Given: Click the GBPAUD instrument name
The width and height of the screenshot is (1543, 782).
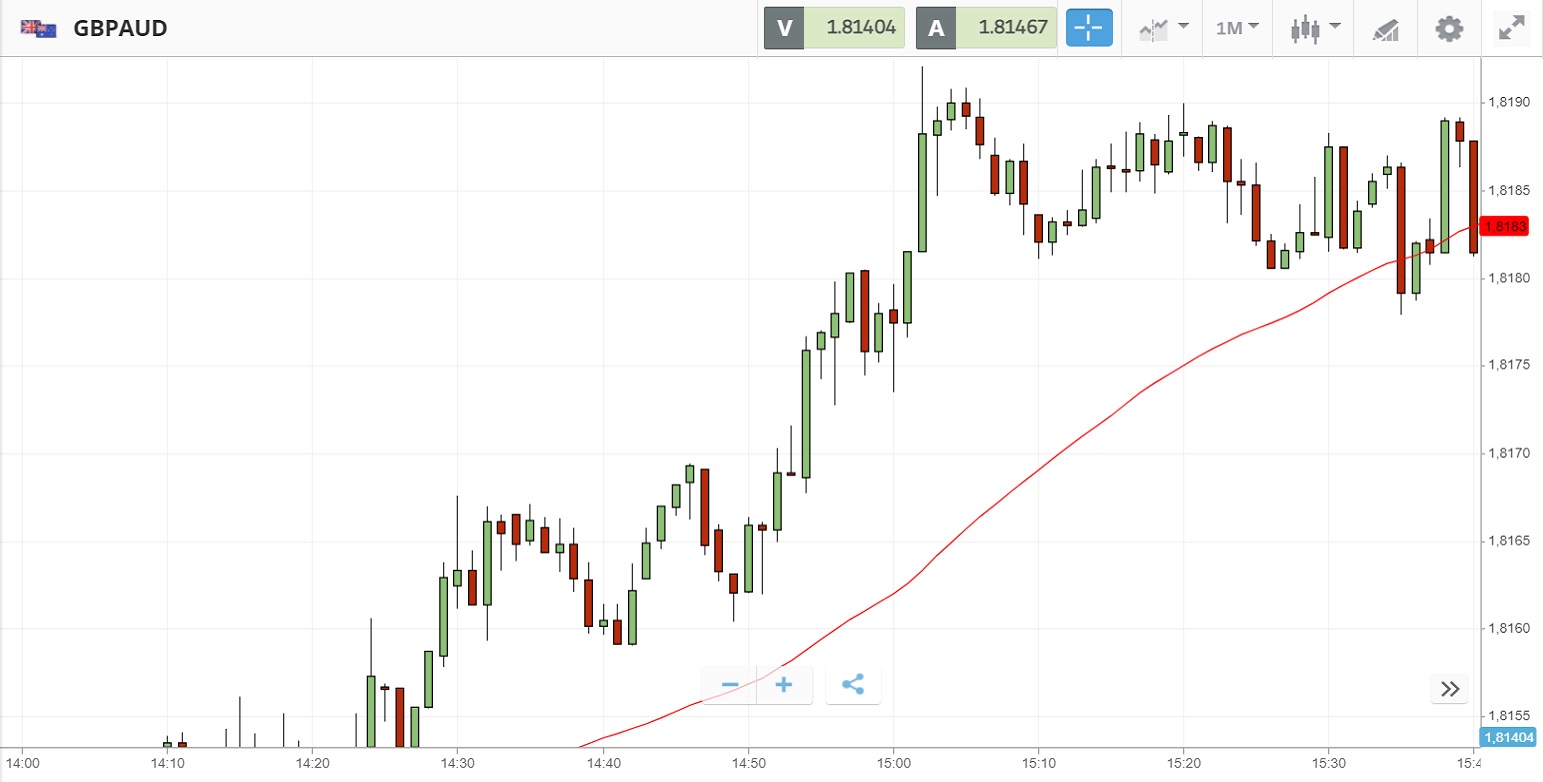Looking at the screenshot, I should (120, 28).
